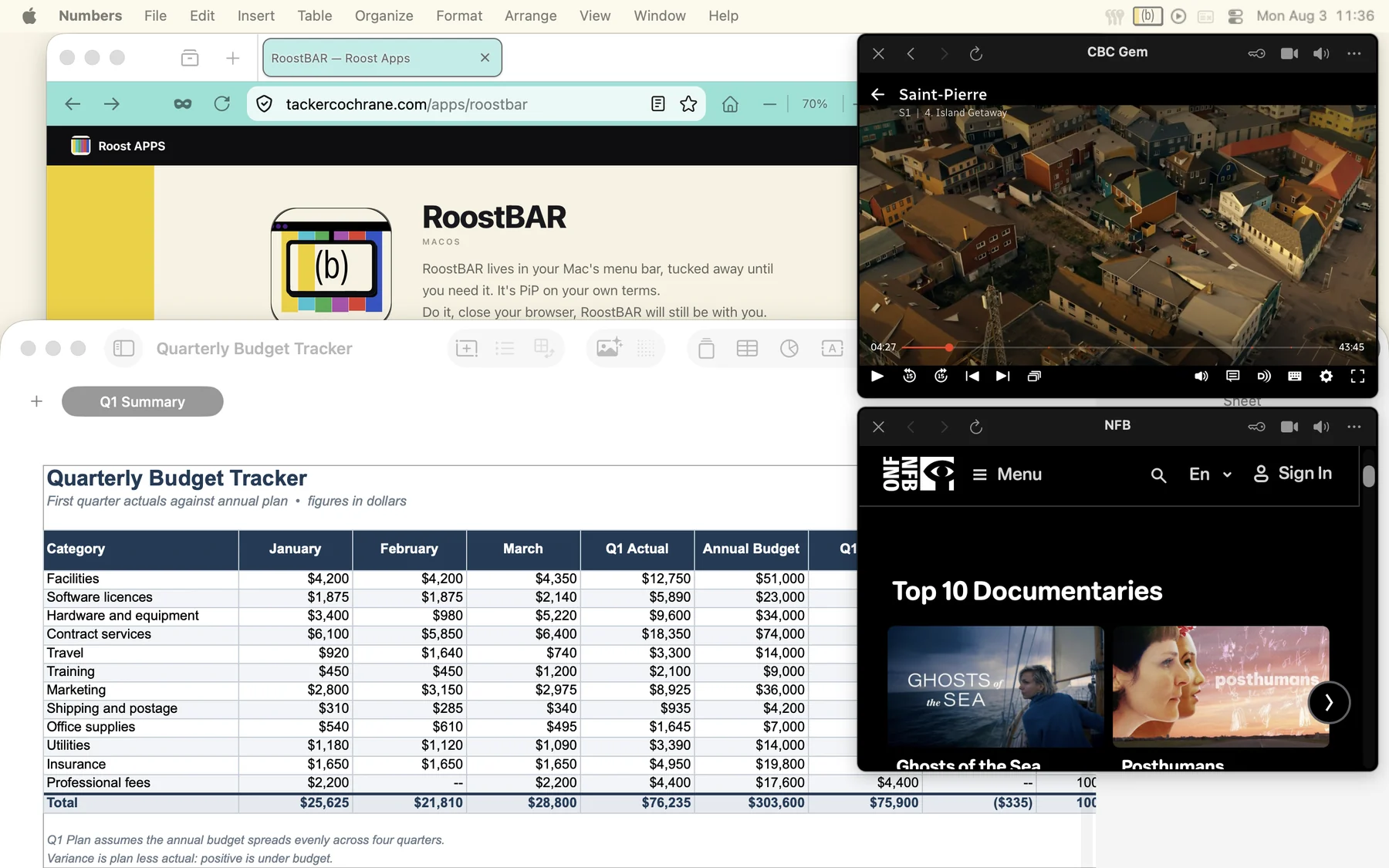This screenshot has width=1389, height=868.
Task: Jump to next episode in CBC Gem
Action: [1002, 376]
